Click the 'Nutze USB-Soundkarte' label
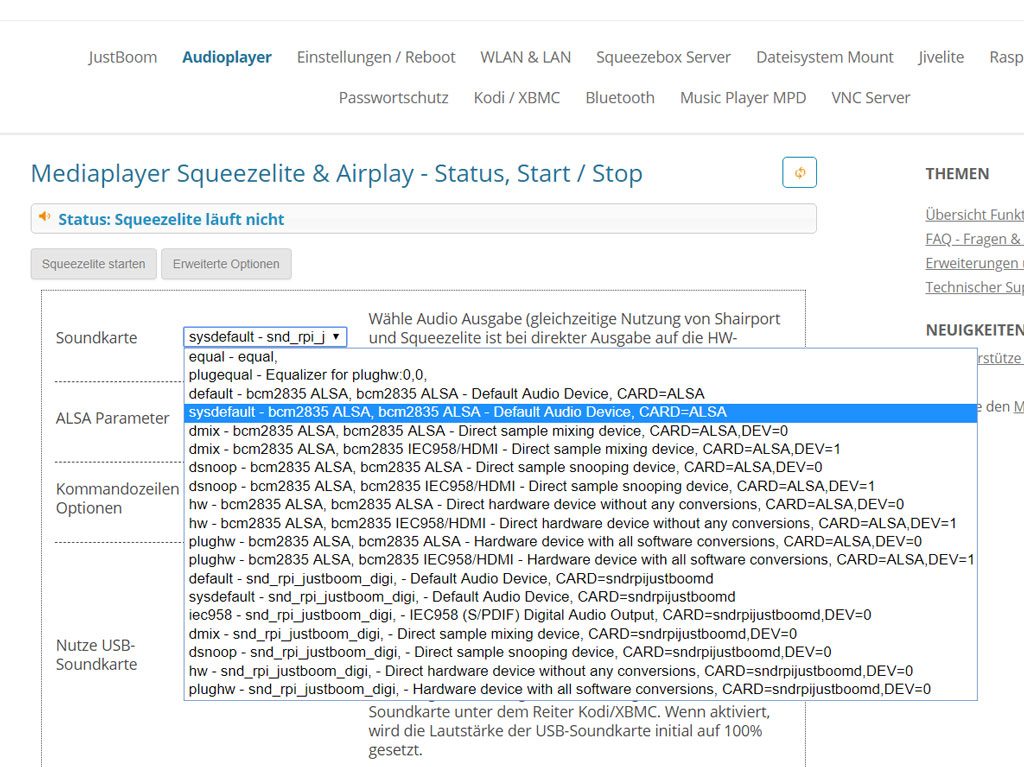 tap(97, 655)
